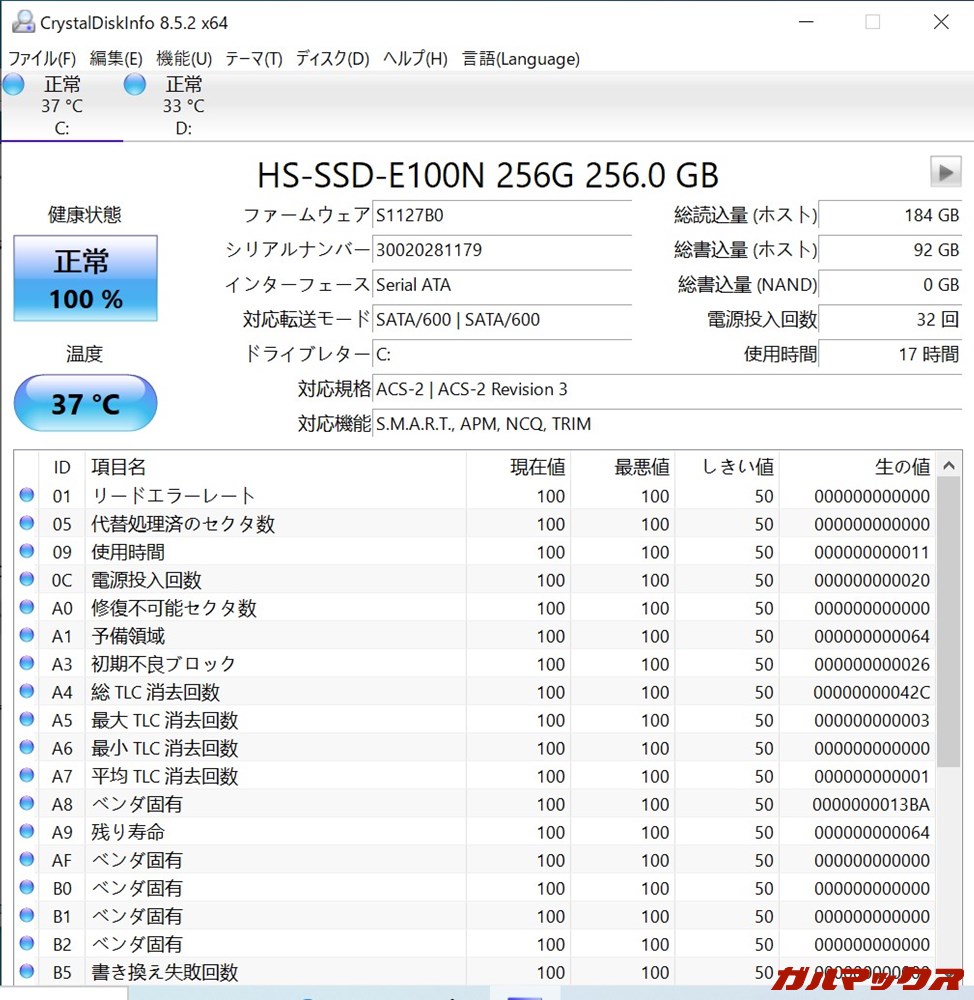Screen dimensions: 974x1000
Task: Click the status indicator for 書き換え失敗回数
Action: click(26, 971)
